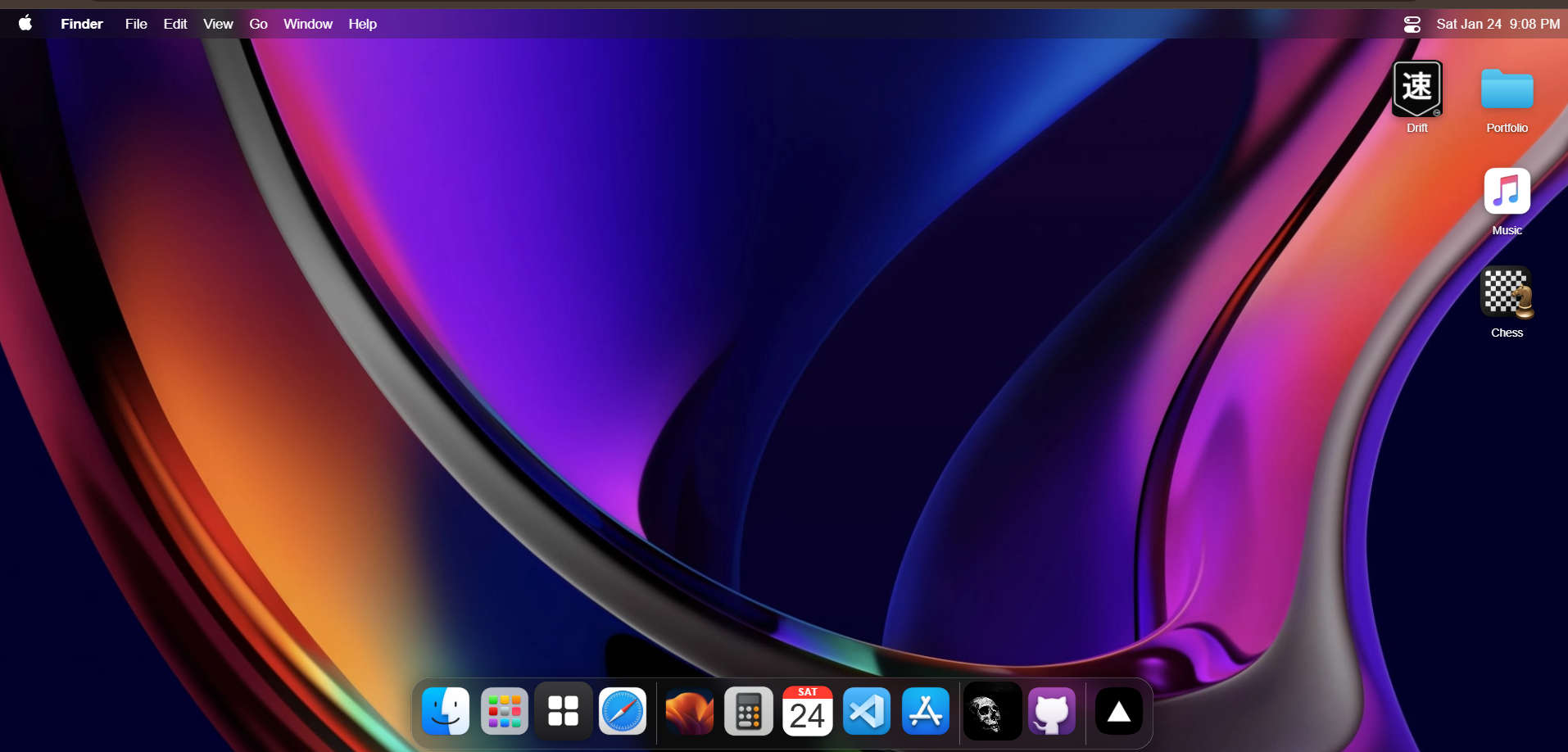
Task: Open Launchpad from the Dock
Action: 505,711
